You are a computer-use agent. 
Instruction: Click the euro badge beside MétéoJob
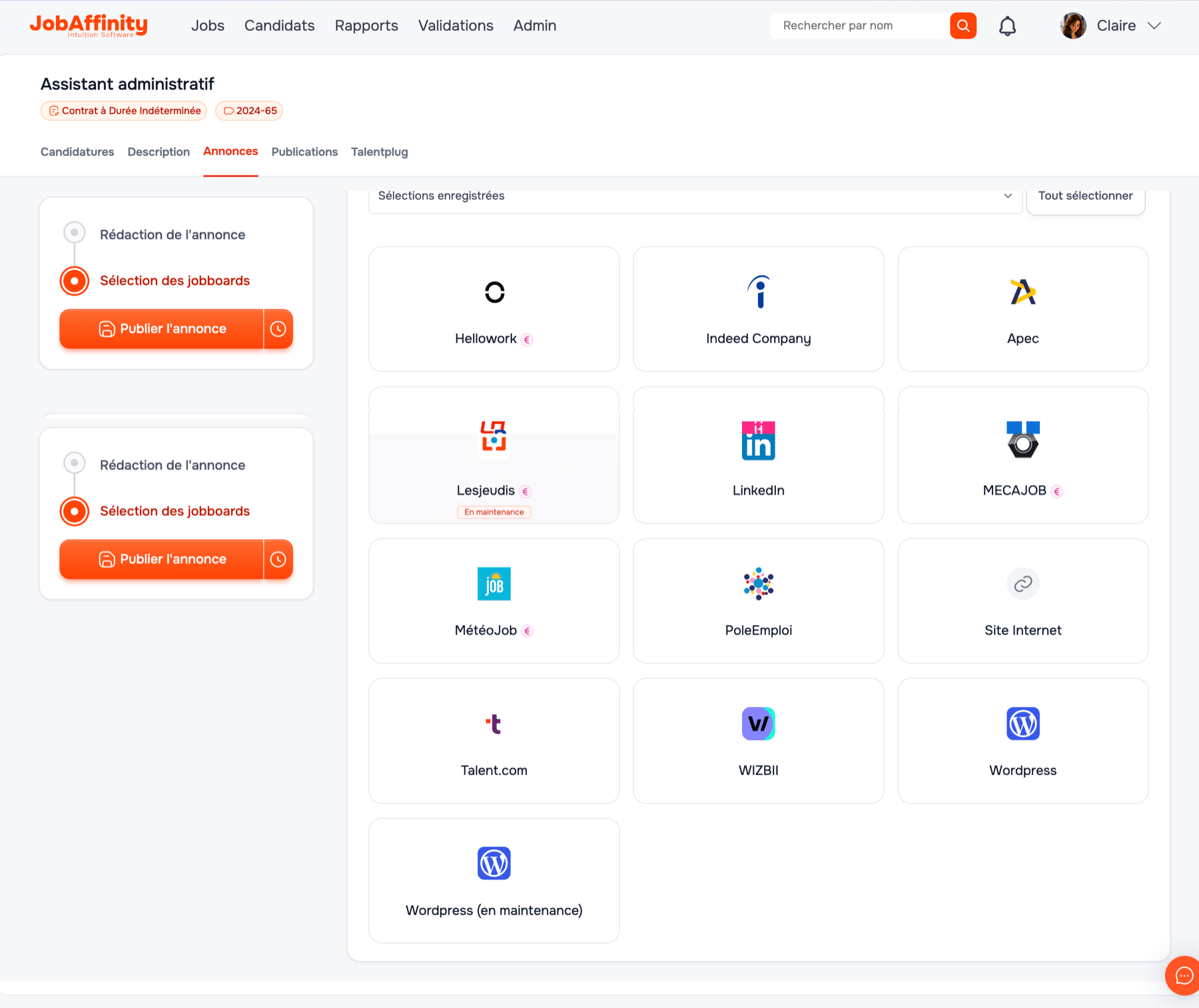(527, 632)
